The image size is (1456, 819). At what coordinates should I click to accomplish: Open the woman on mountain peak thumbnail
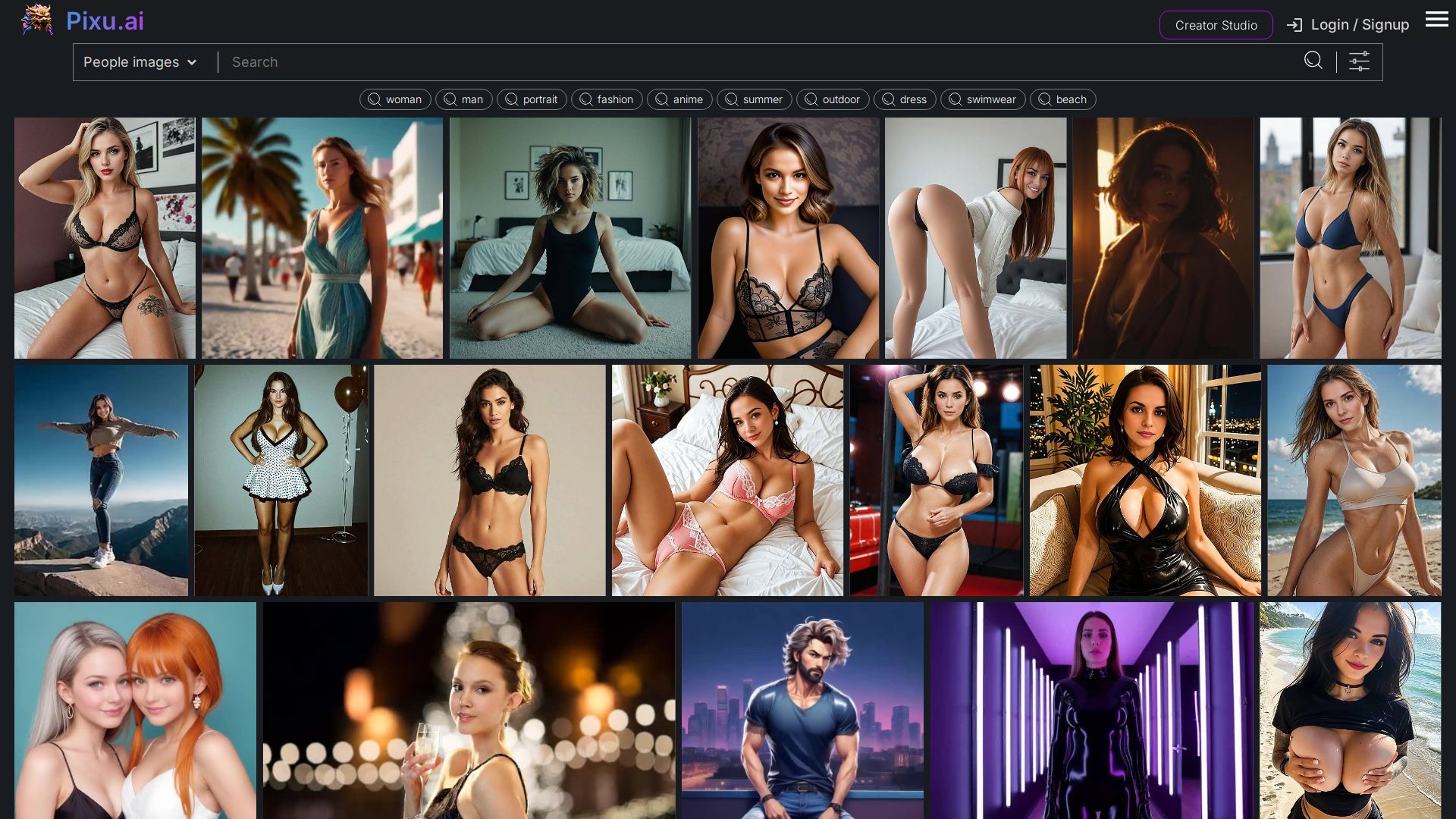pos(101,480)
